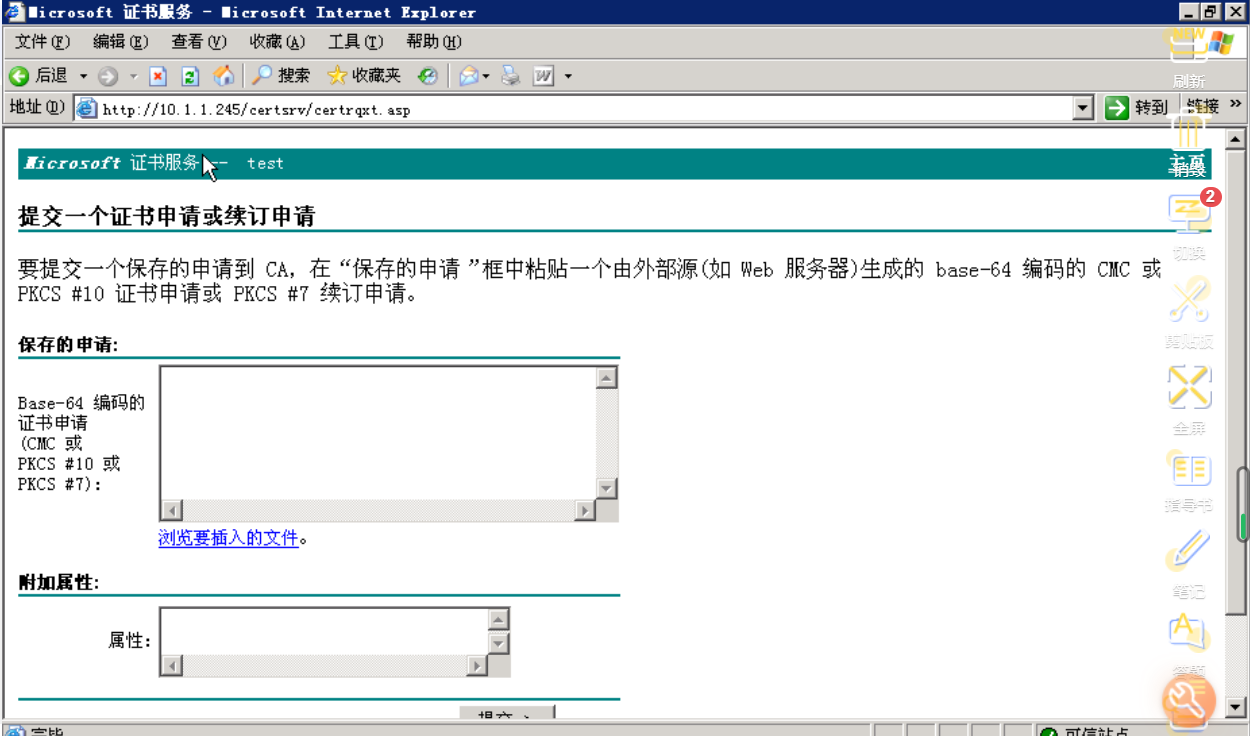Click left arrow of 属性 textarea scrollbar

click(x=172, y=666)
